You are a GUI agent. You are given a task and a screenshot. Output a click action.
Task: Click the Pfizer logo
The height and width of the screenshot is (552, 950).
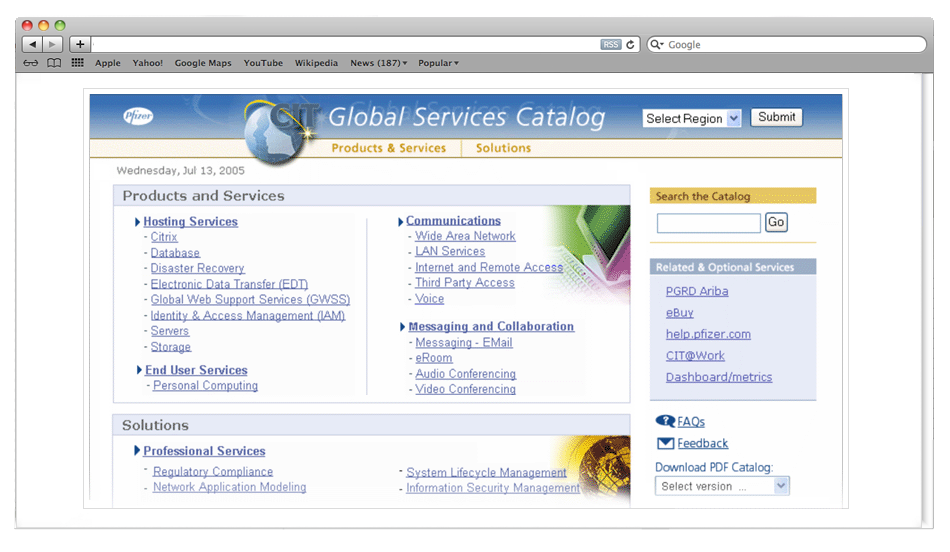(138, 116)
